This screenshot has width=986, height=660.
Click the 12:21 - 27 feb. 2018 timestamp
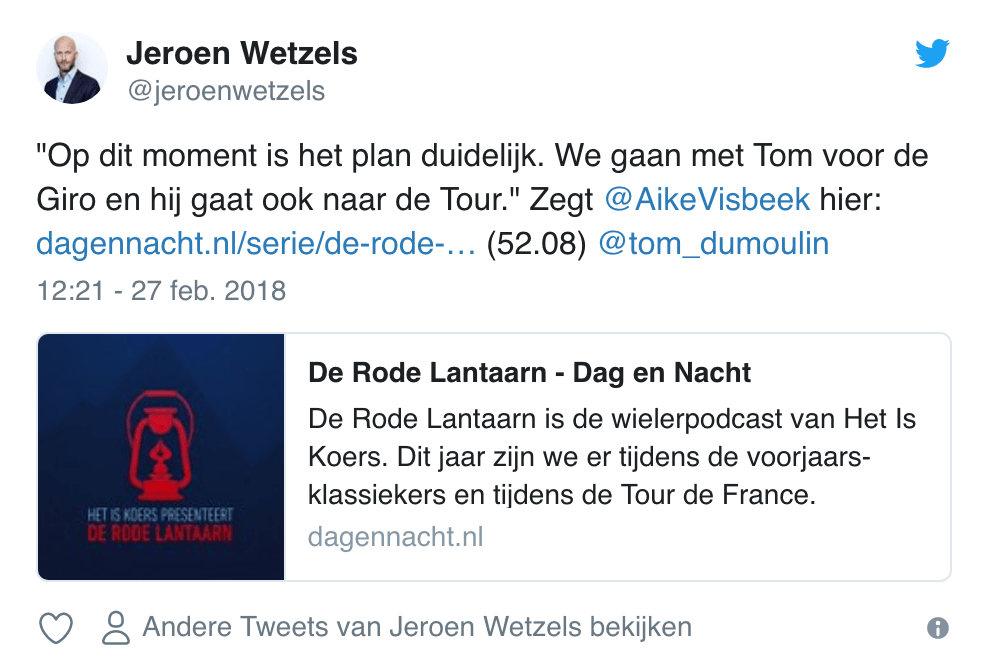161,291
